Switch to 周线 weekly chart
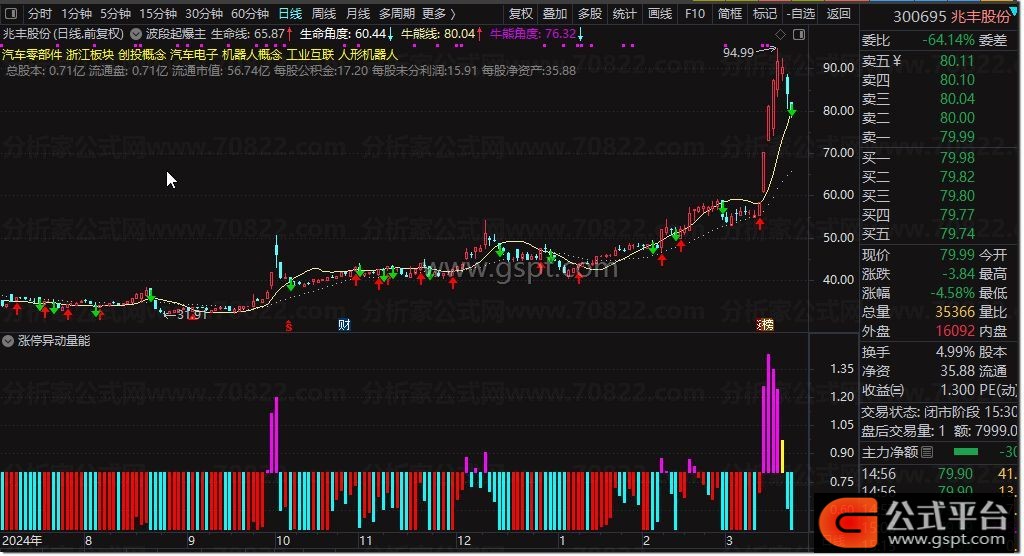The height and width of the screenshot is (556, 1024). coord(324,13)
